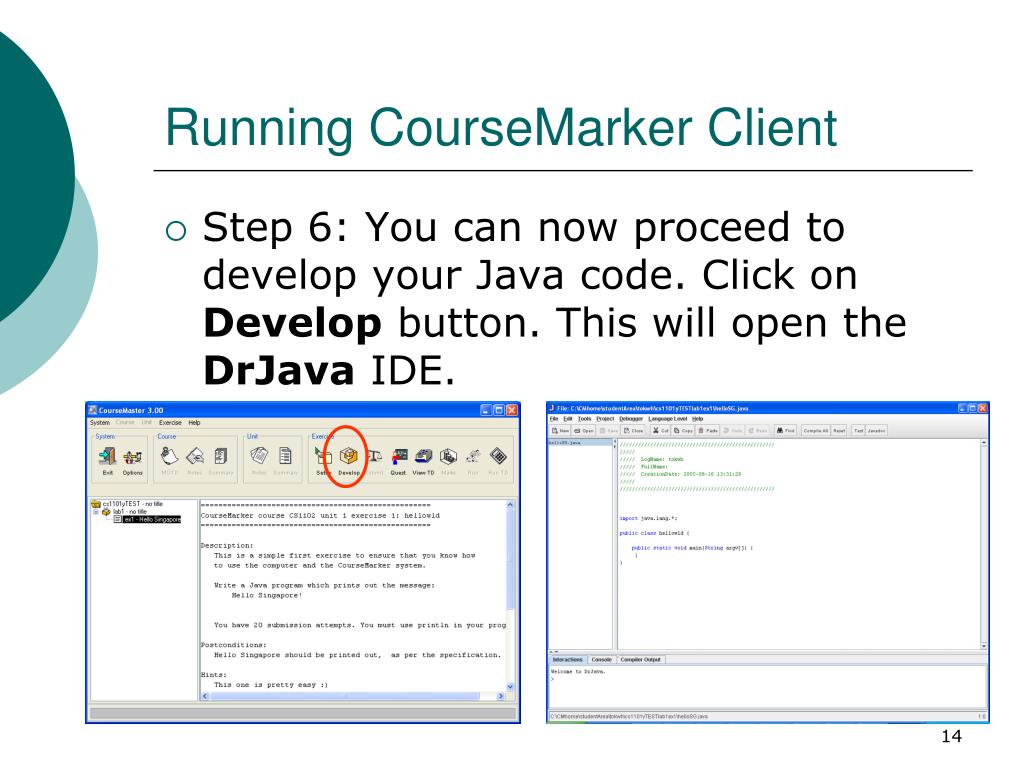Click the Develop button icon
The width and height of the screenshot is (1024, 768).
(349, 456)
